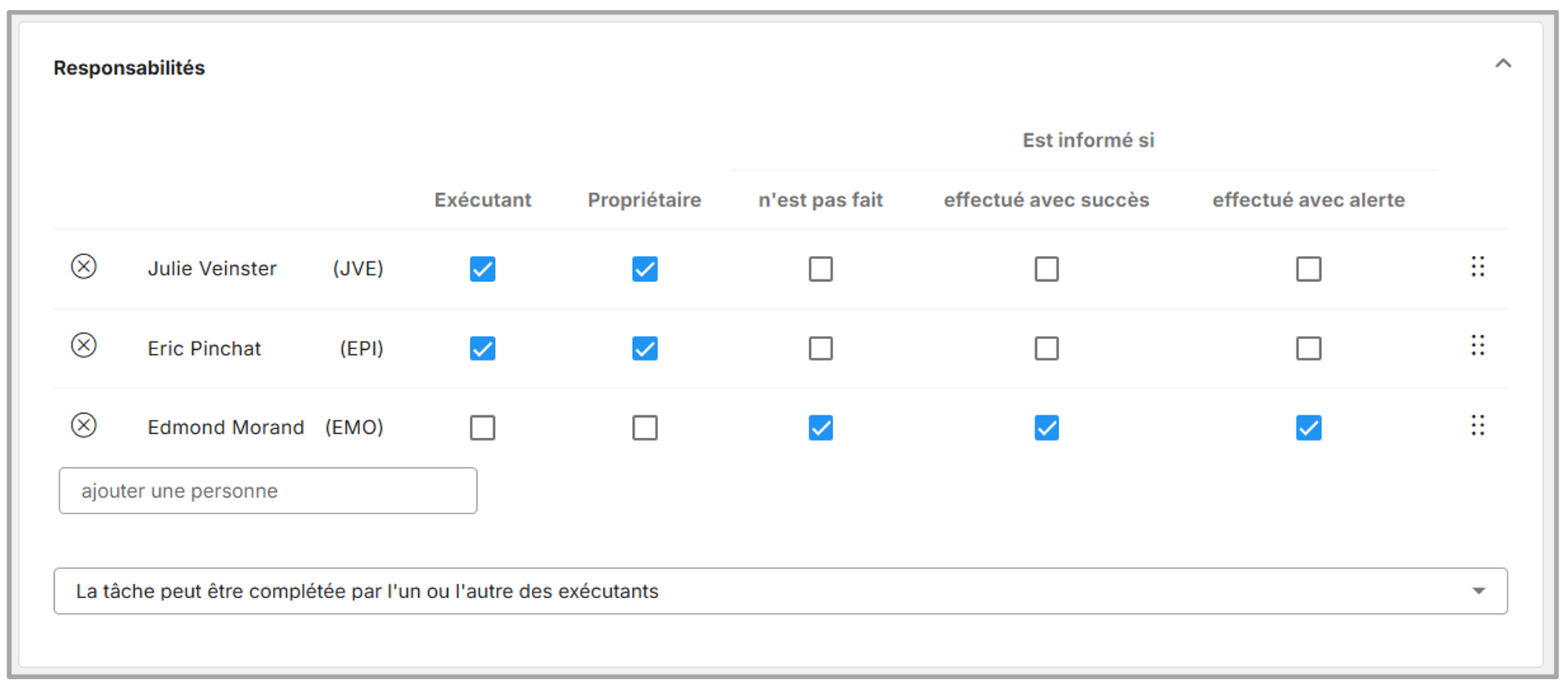Image resolution: width=1568 pixels, height=686 pixels.
Task: Focus the "ajouter une personne" input field
Action: [x=267, y=491]
